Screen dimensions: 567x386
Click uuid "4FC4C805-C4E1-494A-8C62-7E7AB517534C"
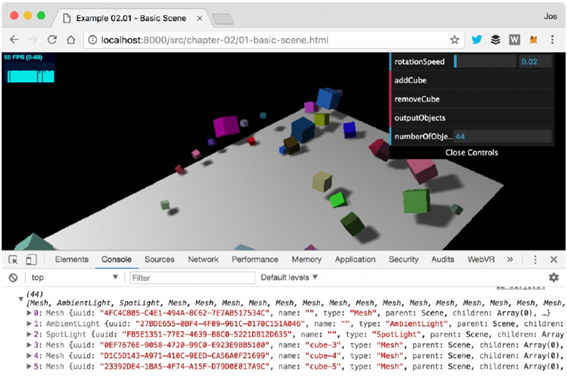pyautogui.click(x=185, y=313)
